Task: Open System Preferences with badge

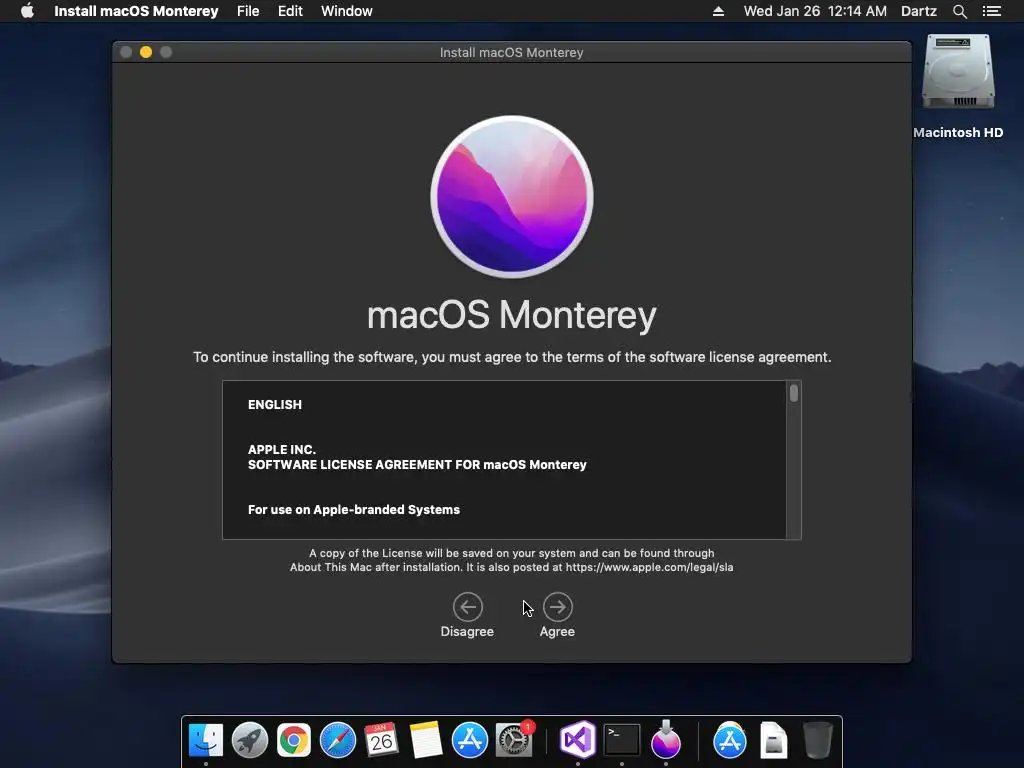Action: [514, 740]
